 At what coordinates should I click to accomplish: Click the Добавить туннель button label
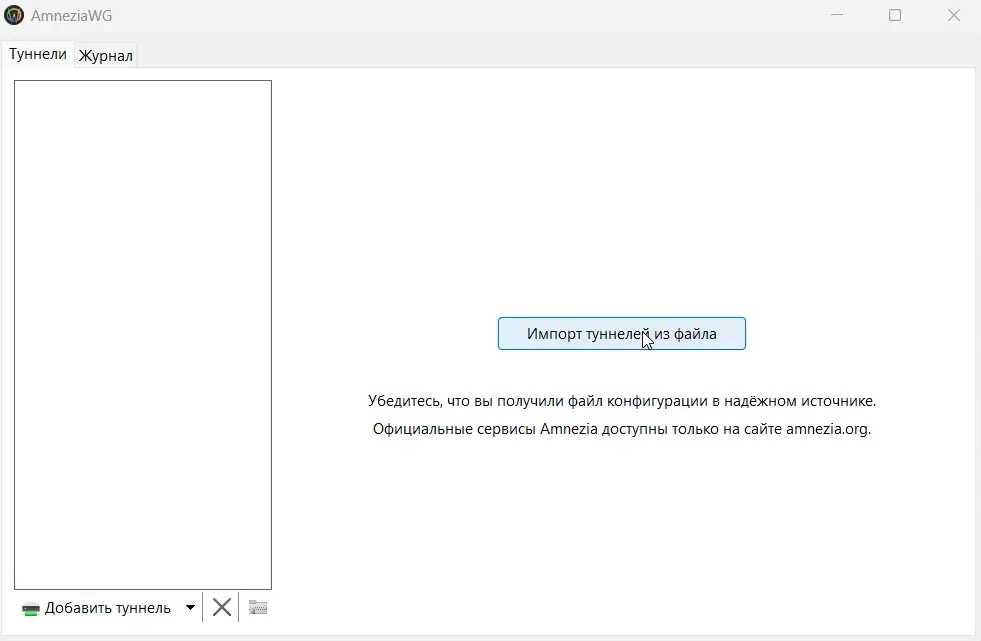[x=108, y=608]
